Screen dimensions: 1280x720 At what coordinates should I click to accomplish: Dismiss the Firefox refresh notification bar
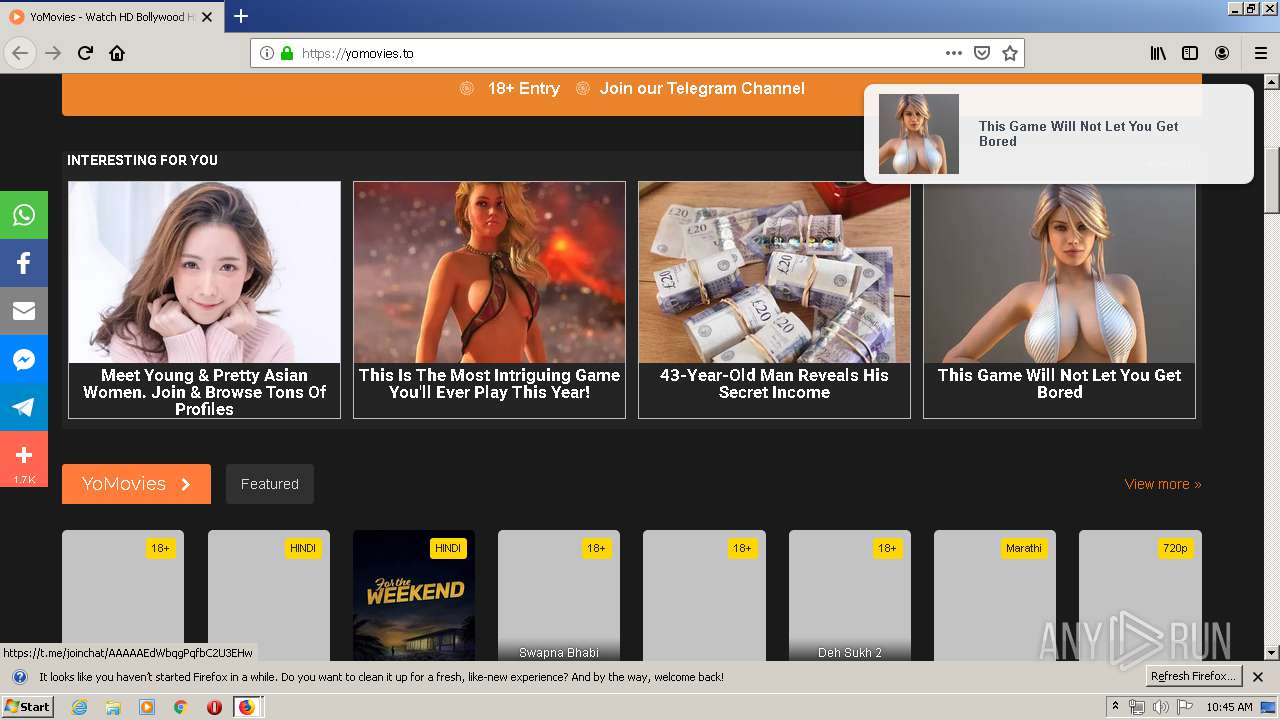coord(1258,677)
